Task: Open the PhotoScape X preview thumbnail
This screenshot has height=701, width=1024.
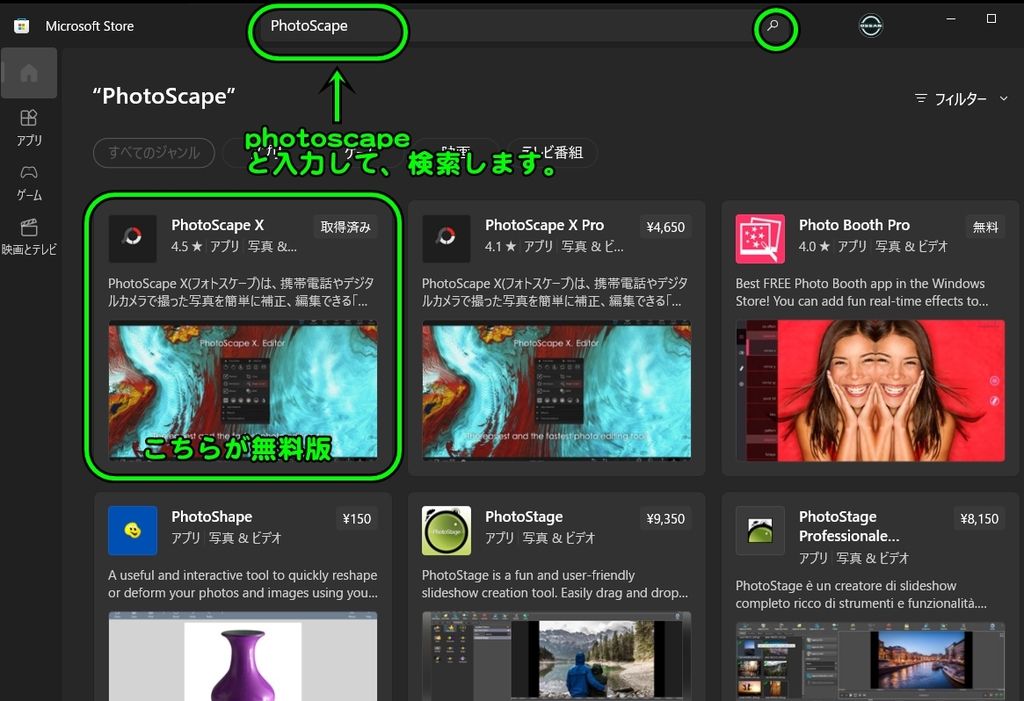Action: (243, 390)
